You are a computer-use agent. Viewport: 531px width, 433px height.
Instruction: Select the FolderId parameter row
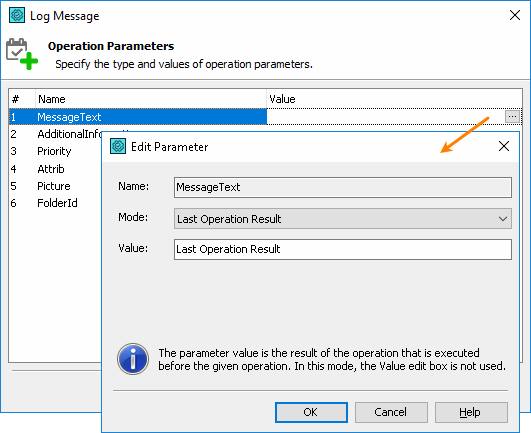pyautogui.click(x=56, y=203)
